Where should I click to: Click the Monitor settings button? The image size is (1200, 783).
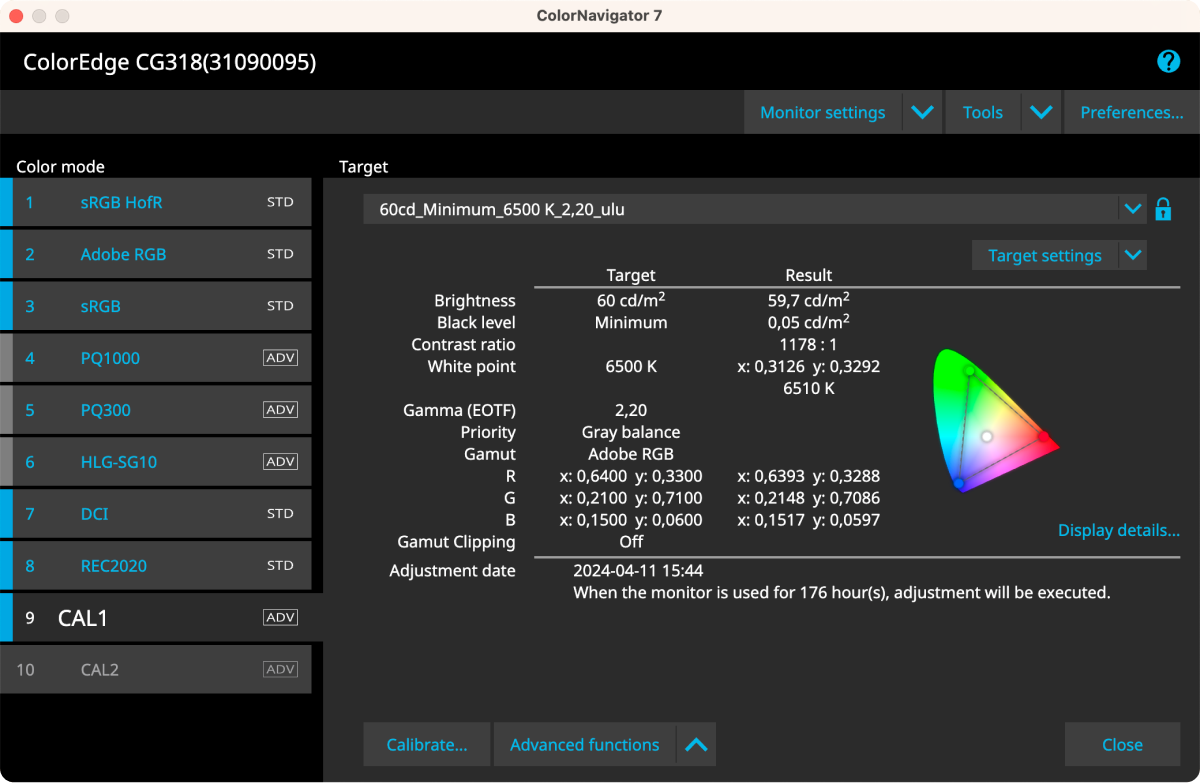click(822, 113)
